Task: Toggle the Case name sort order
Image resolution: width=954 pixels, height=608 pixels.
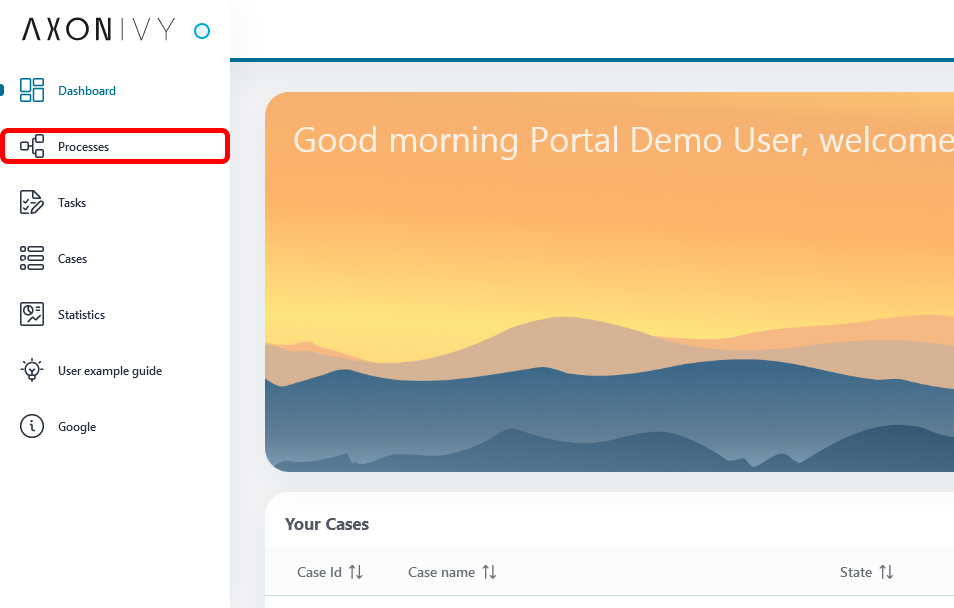Action: point(488,572)
